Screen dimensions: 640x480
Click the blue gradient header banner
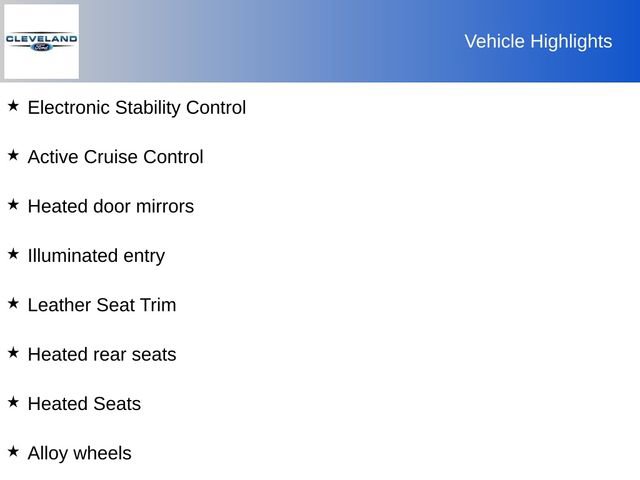coord(300,41)
